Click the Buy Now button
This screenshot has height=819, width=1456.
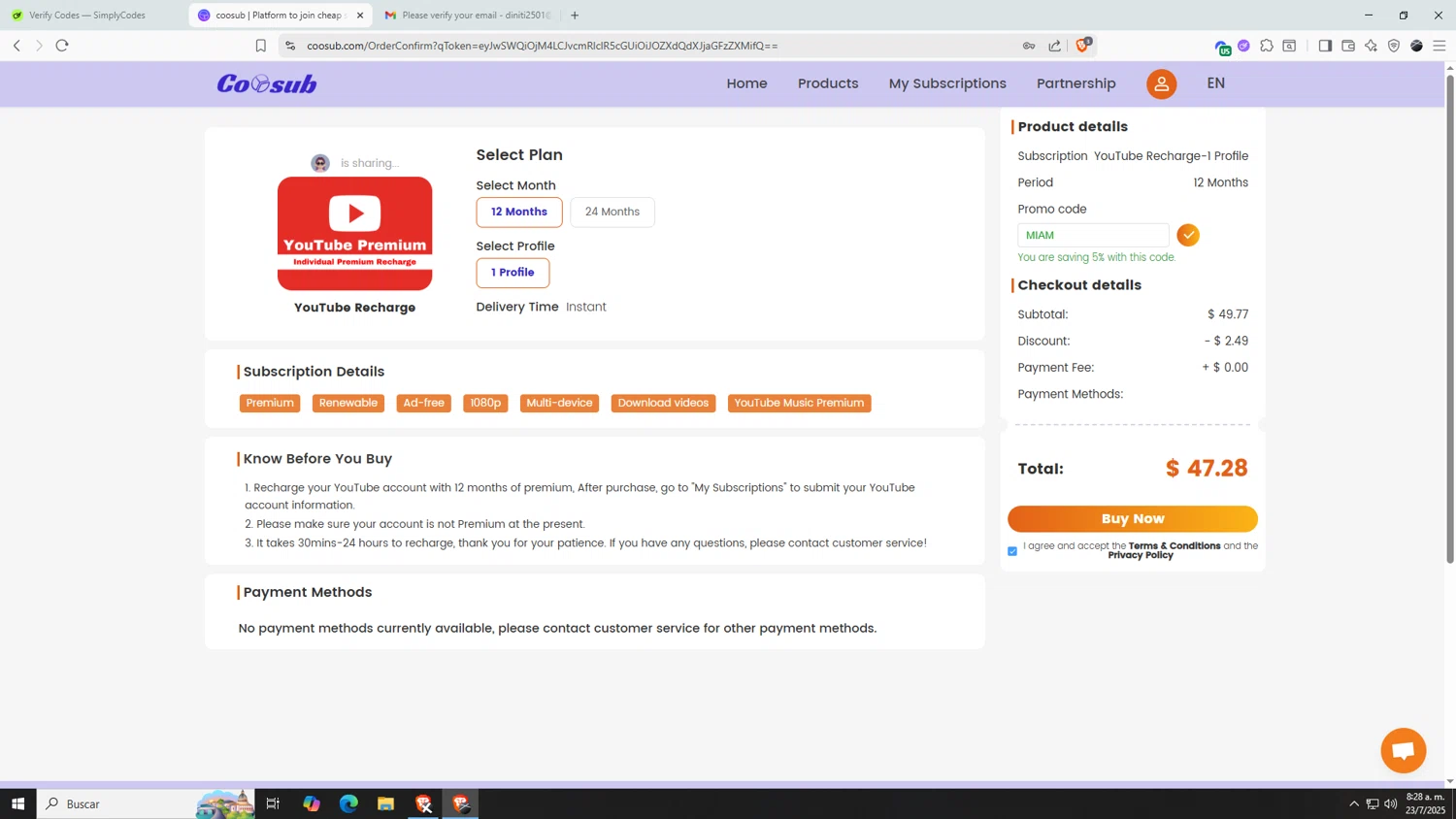click(x=1133, y=519)
